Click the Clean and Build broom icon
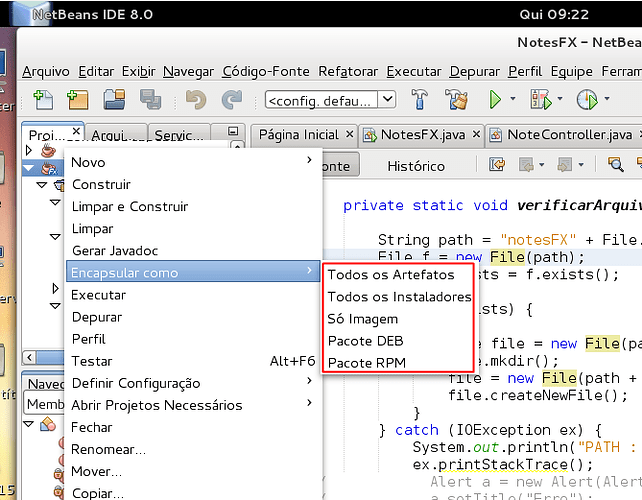This screenshot has height=500, width=642. point(456,100)
